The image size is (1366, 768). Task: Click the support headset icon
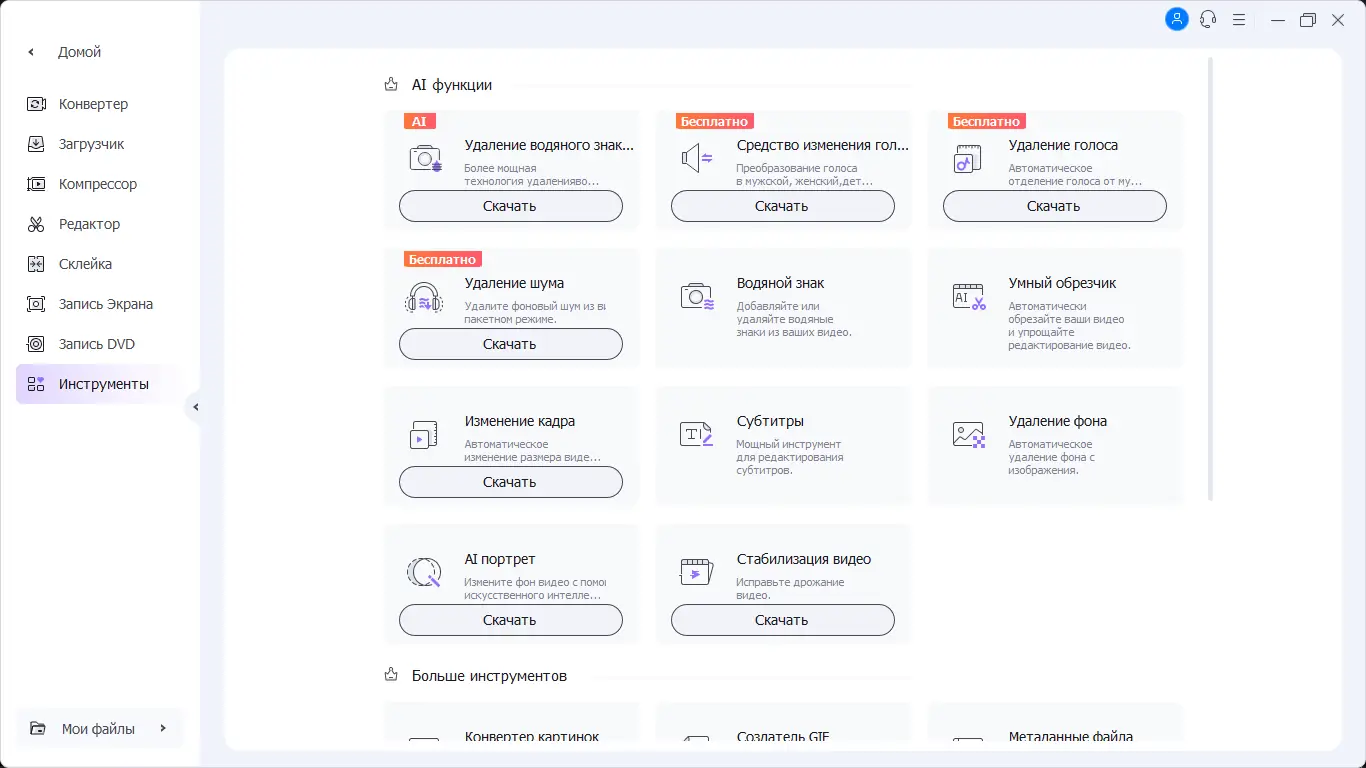pyautogui.click(x=1208, y=19)
